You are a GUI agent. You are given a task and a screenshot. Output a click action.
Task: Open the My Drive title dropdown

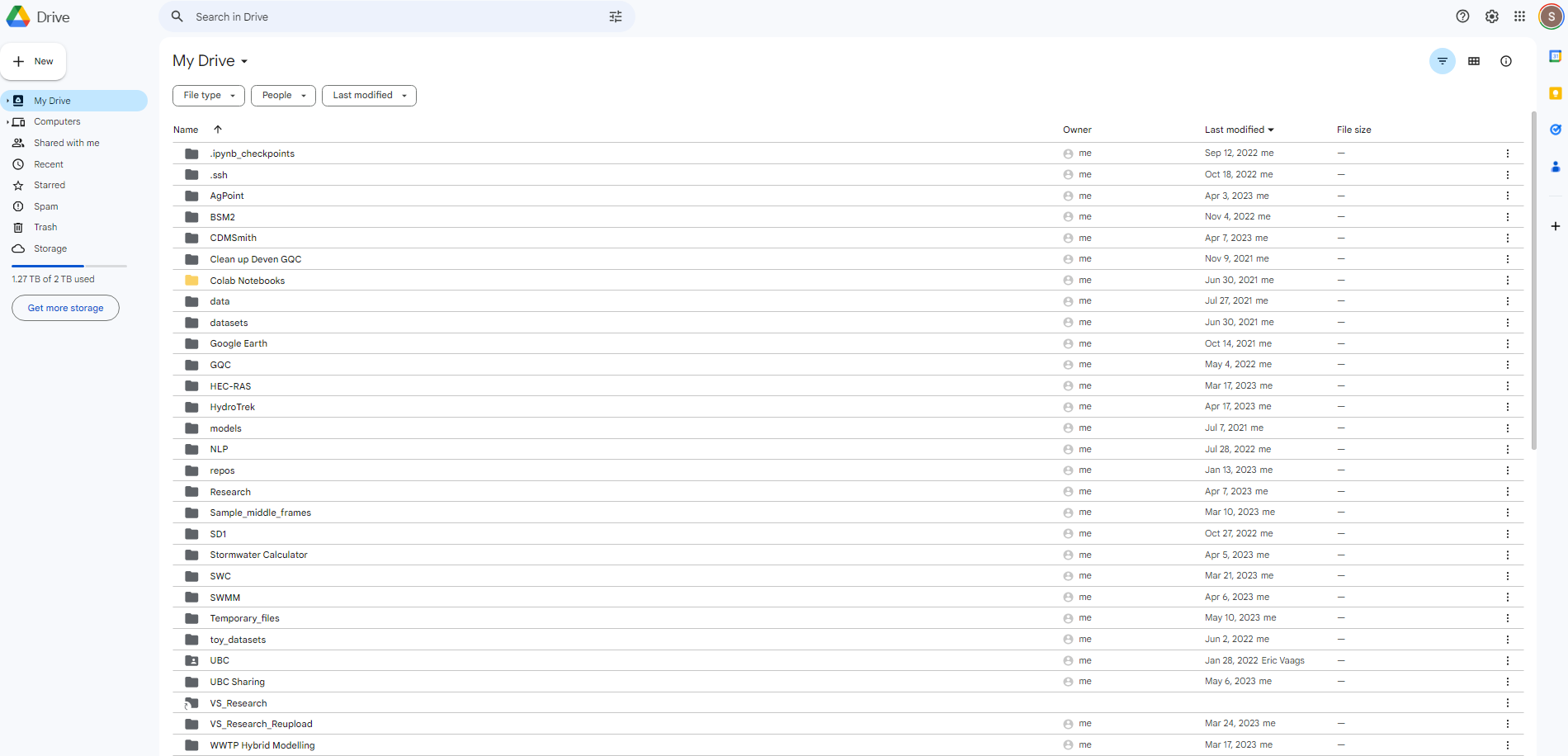(210, 61)
